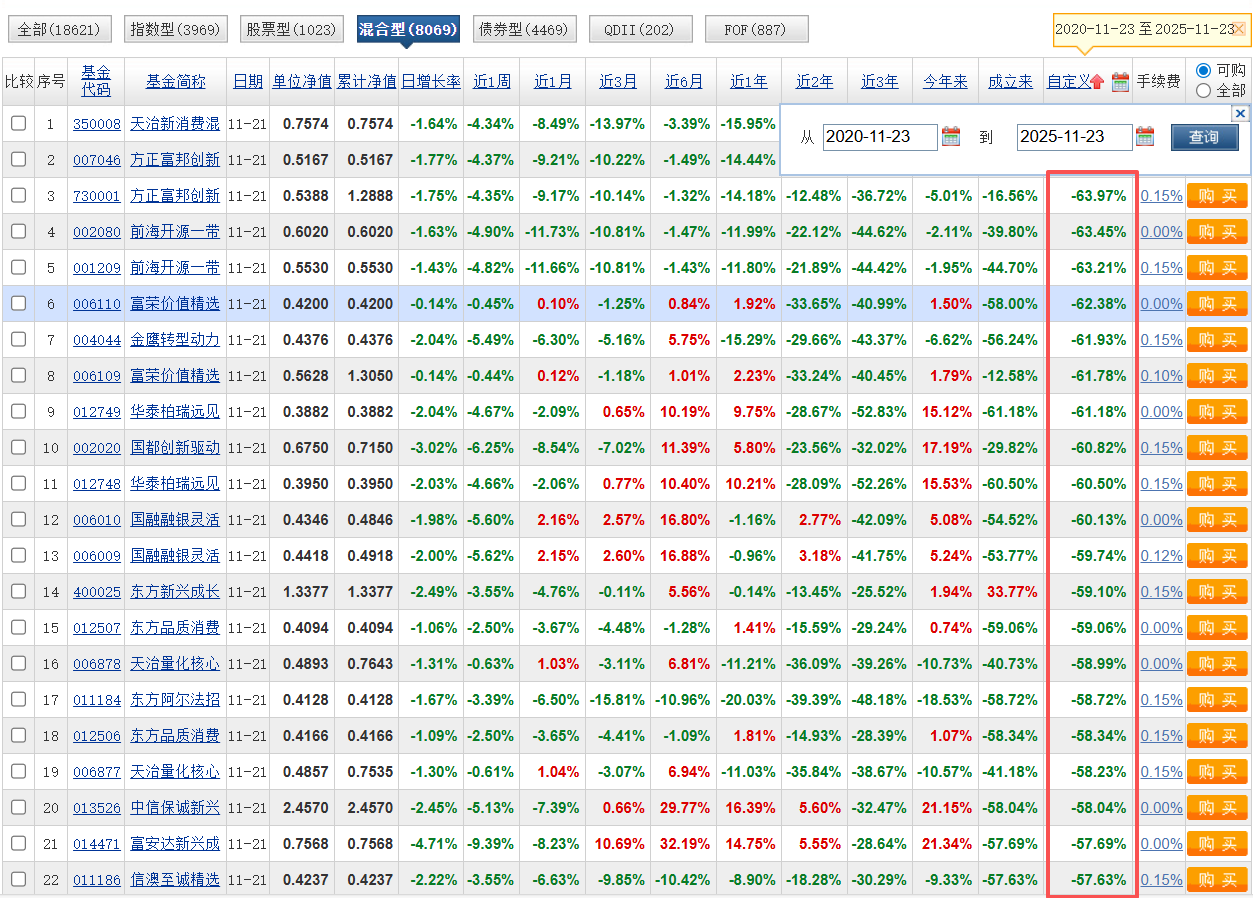Open the start date calendar picker icon
Viewport: 1253px width, 898px height.
[x=950, y=136]
